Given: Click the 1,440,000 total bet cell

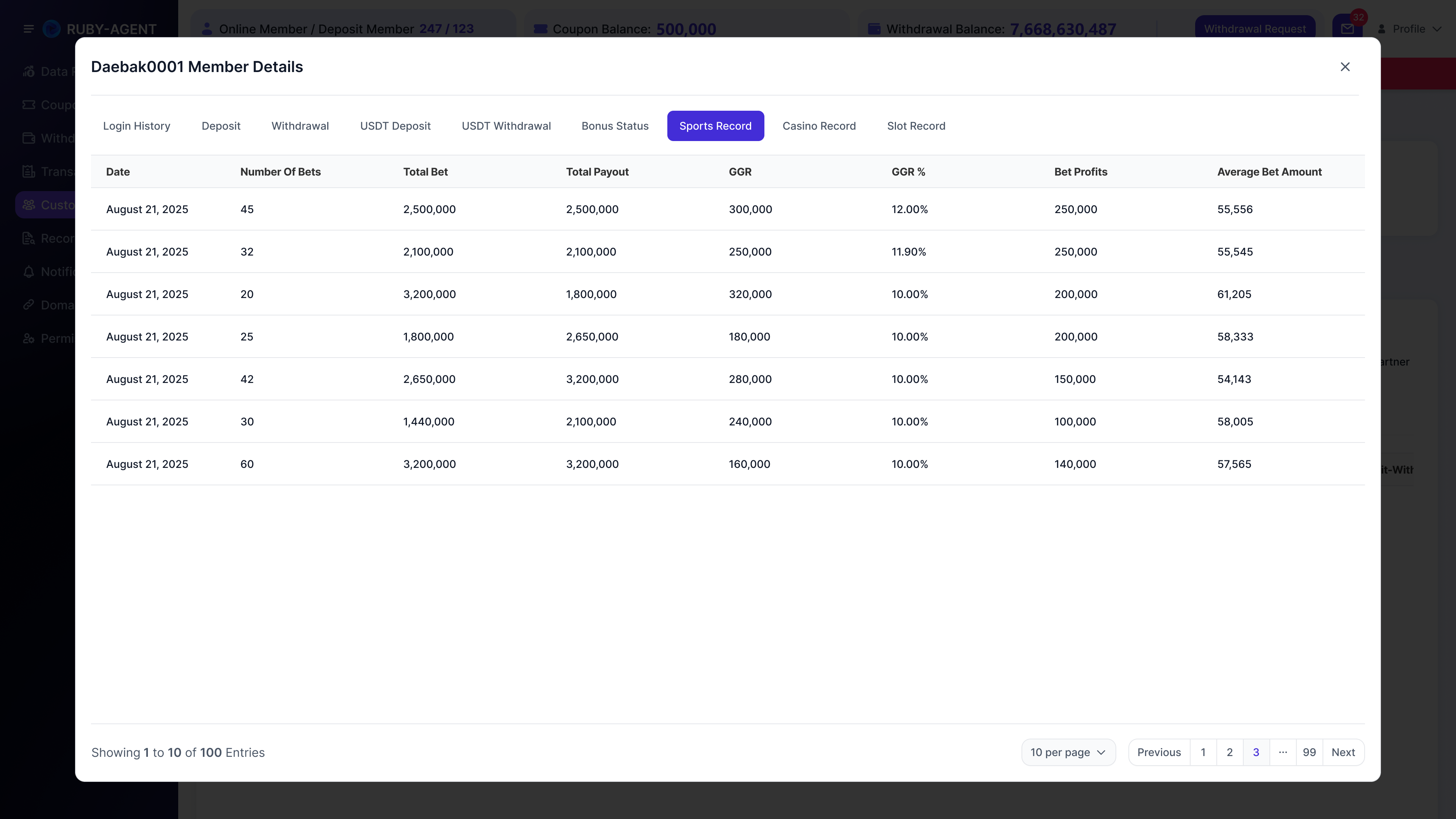Looking at the screenshot, I should 428,421.
